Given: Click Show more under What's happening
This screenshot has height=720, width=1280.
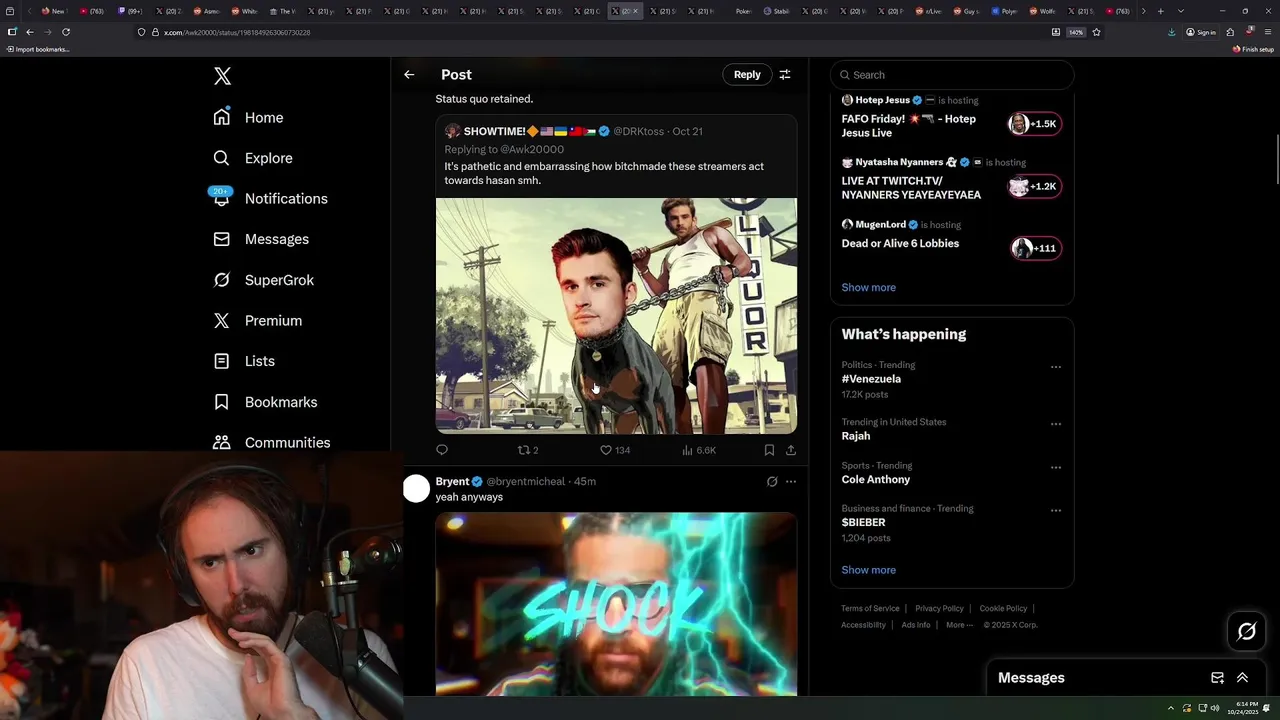Looking at the screenshot, I should (868, 570).
